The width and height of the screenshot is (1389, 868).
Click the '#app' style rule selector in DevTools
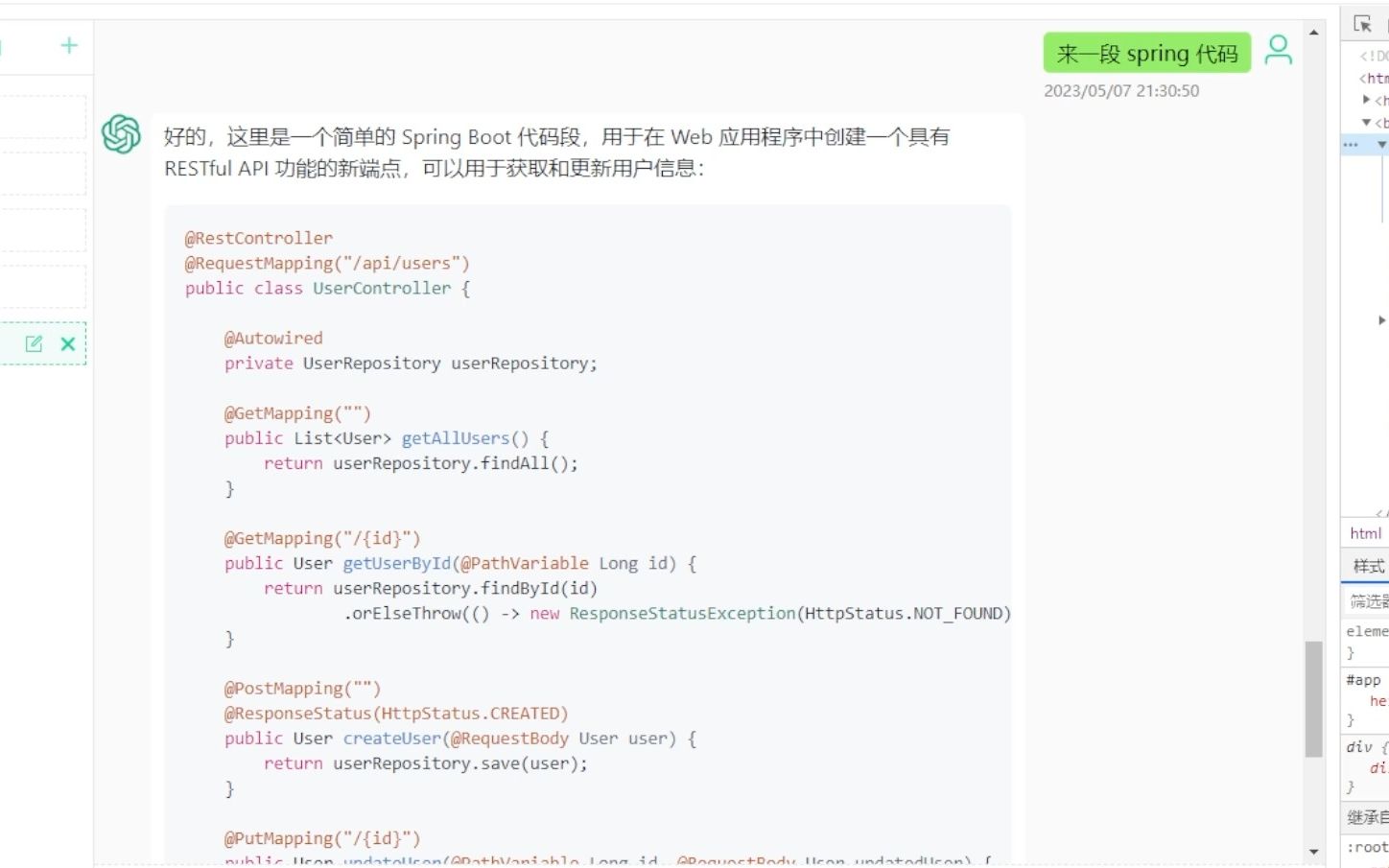1363,680
